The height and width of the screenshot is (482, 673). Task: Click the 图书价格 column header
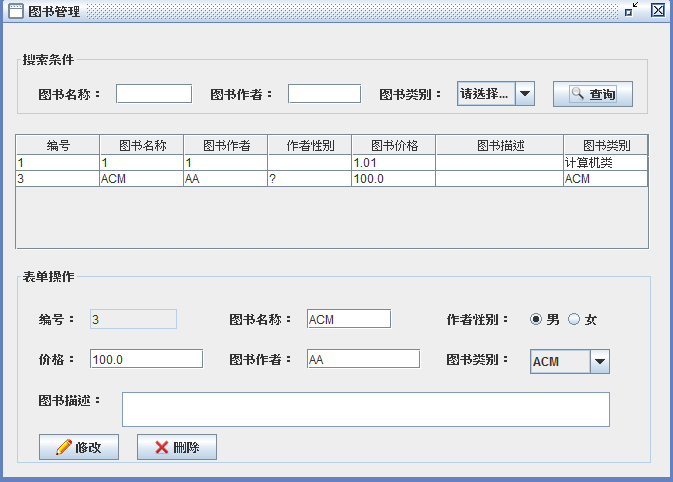coord(394,146)
